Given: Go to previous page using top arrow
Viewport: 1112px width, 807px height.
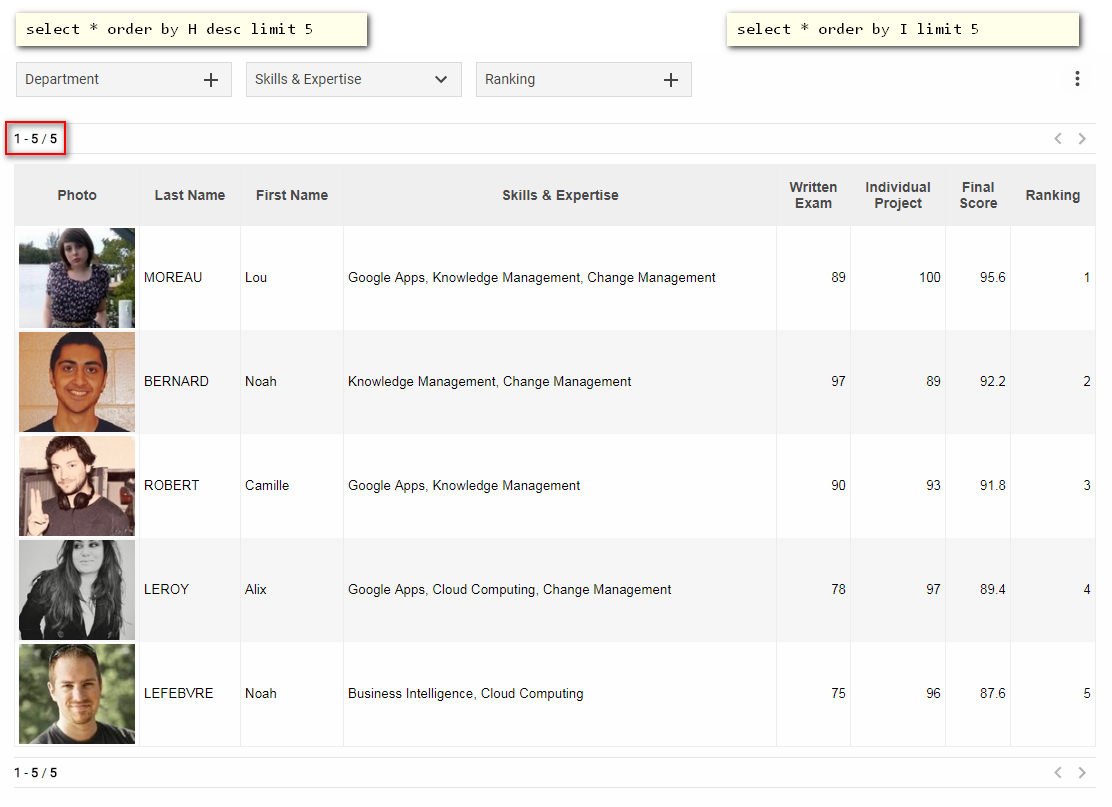Looking at the screenshot, I should [1058, 139].
